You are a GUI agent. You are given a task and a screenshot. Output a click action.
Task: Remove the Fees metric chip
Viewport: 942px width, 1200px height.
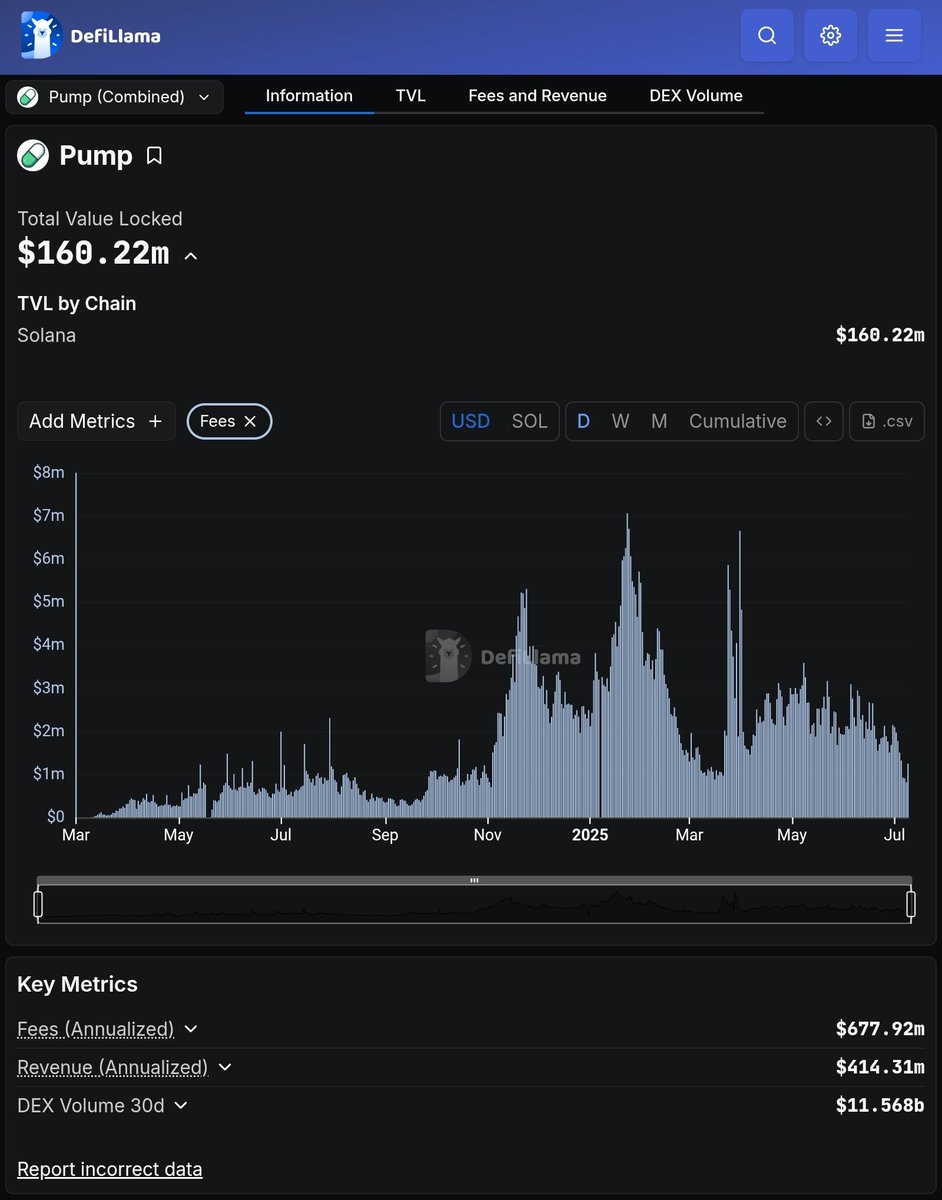pyautogui.click(x=250, y=421)
